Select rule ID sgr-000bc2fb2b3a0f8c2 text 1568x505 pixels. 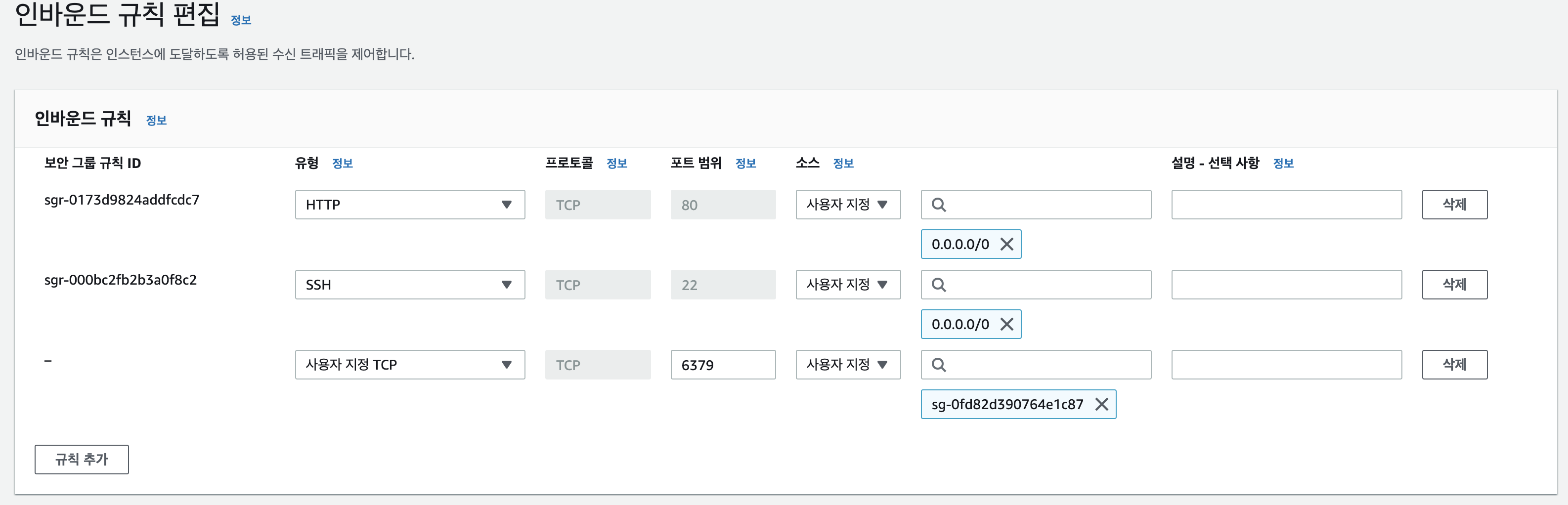(x=121, y=280)
